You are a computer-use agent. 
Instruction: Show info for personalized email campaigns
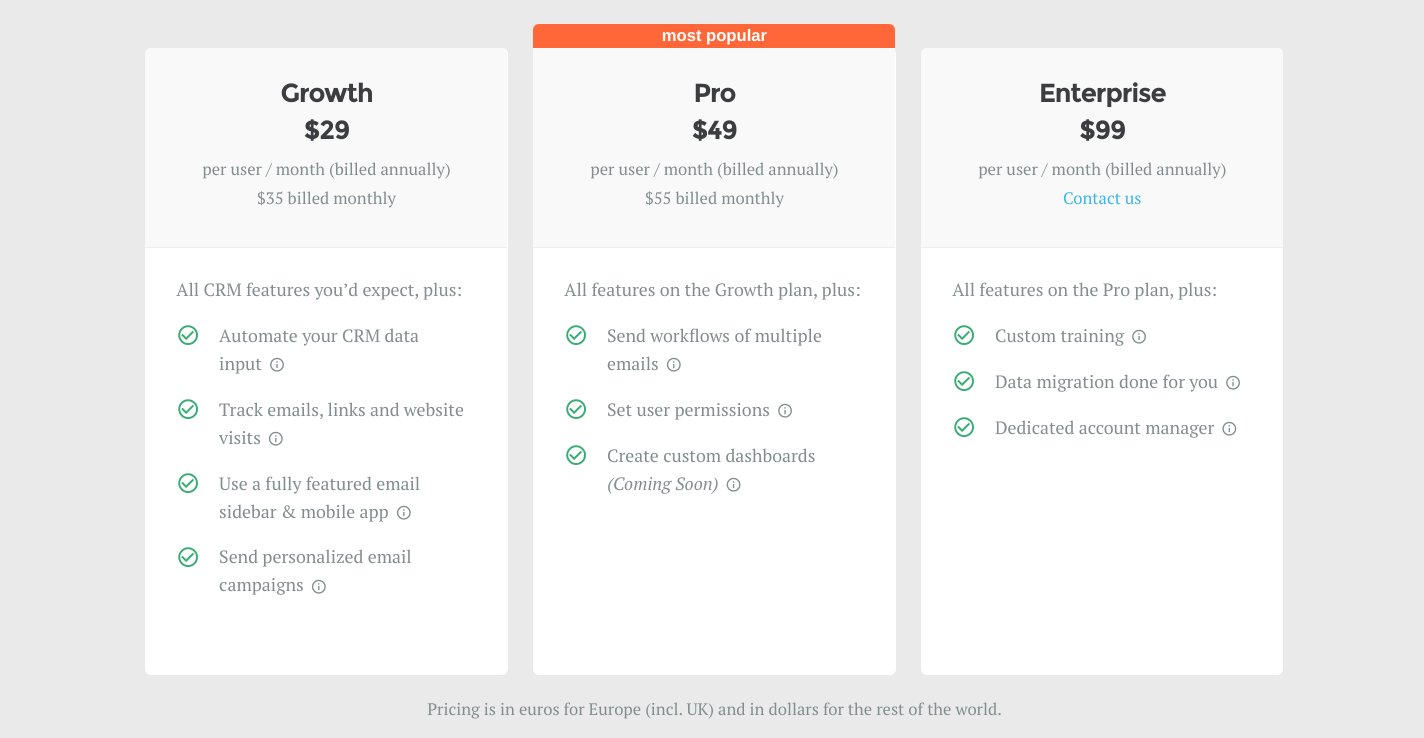[319, 587]
